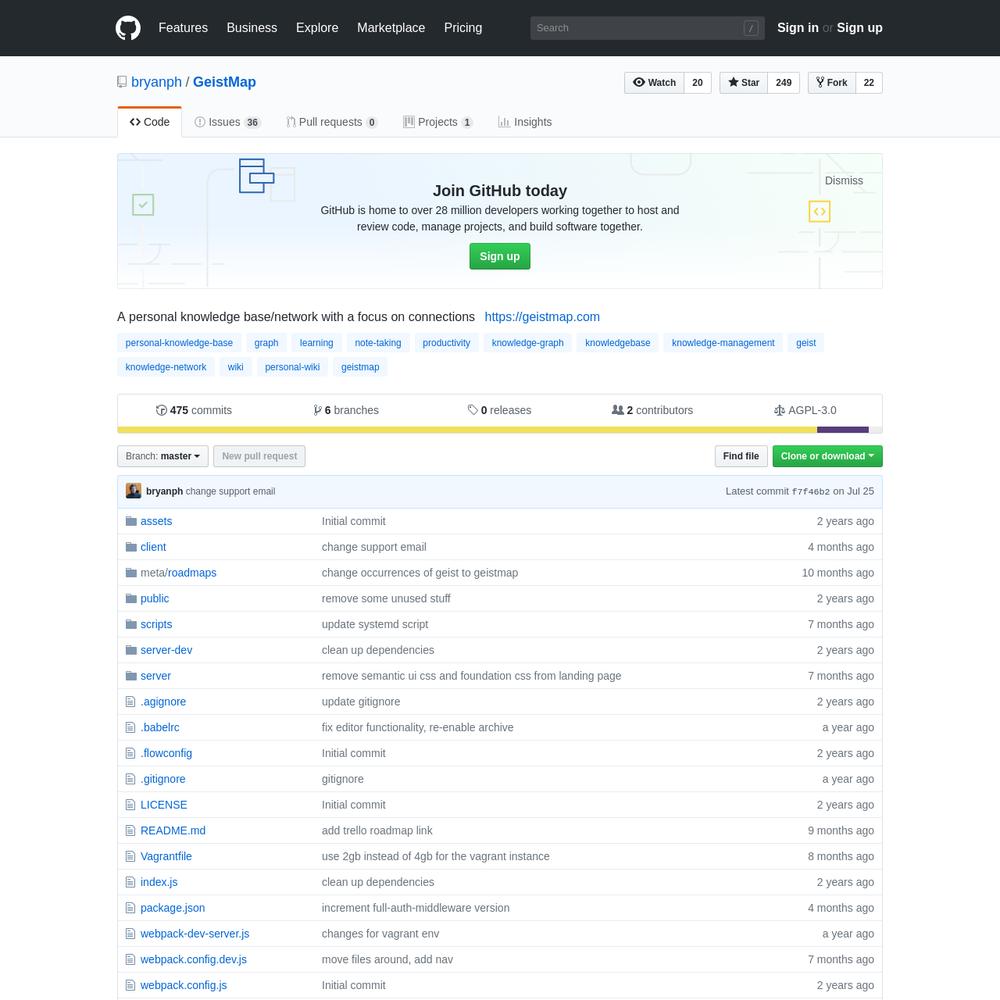The image size is (1000, 1000).
Task: Click file icon for index.js
Action: (x=131, y=882)
